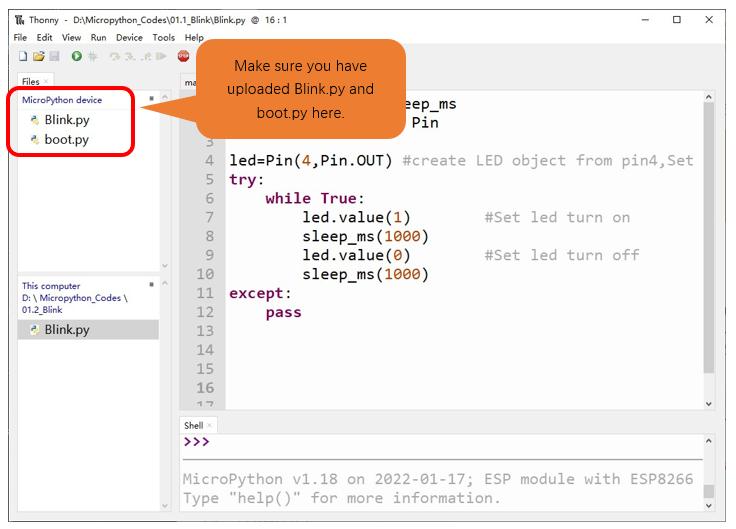Screen dimensions: 736x529
Task: Open This computer panel options menu
Action: [x=151, y=284]
